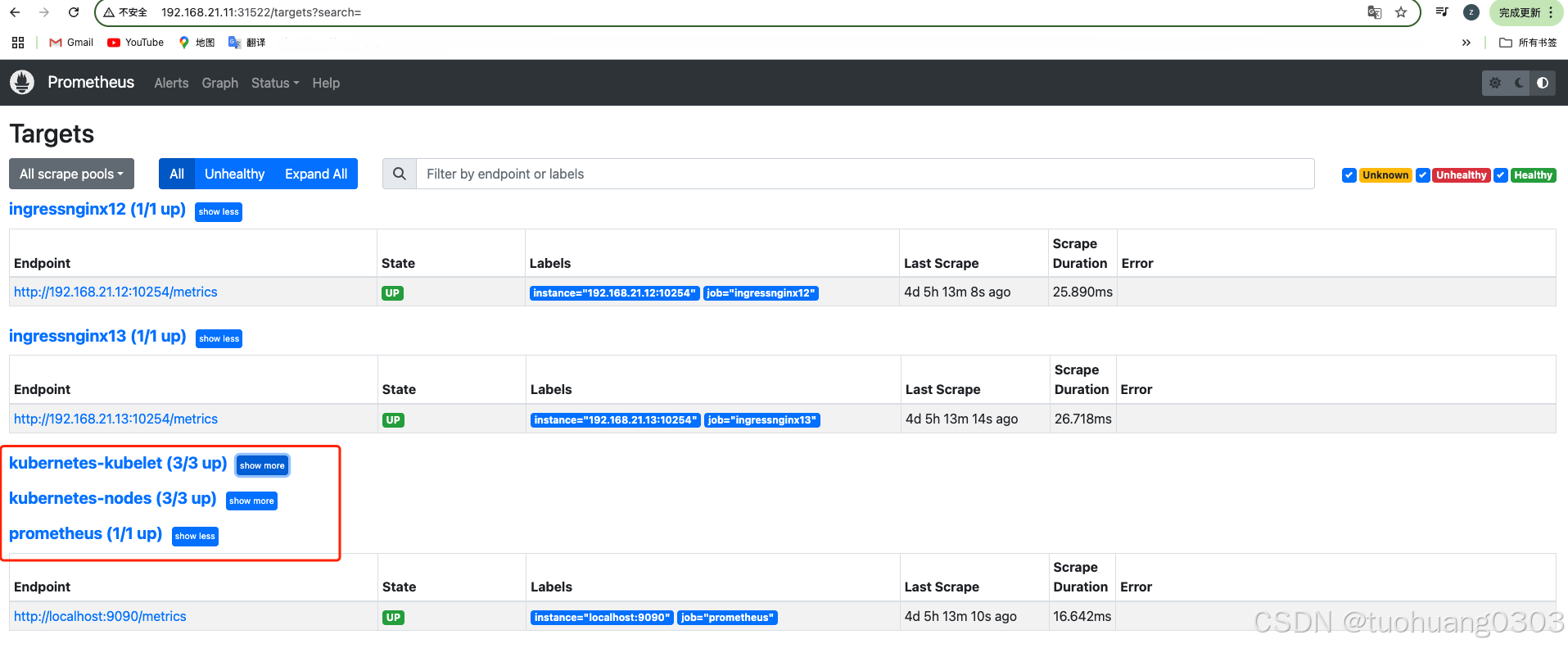Open endpoint http://192.168.21.12:10254/metrics

tap(115, 292)
